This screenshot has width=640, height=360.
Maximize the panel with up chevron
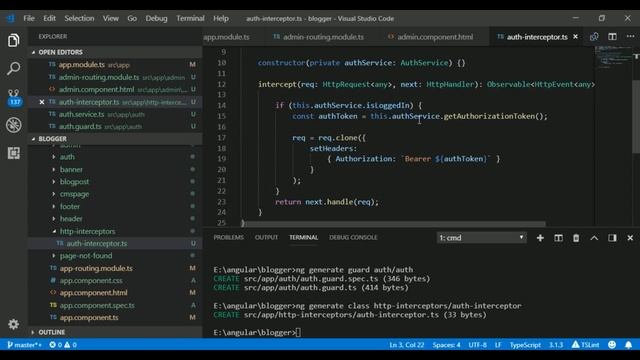(594, 238)
